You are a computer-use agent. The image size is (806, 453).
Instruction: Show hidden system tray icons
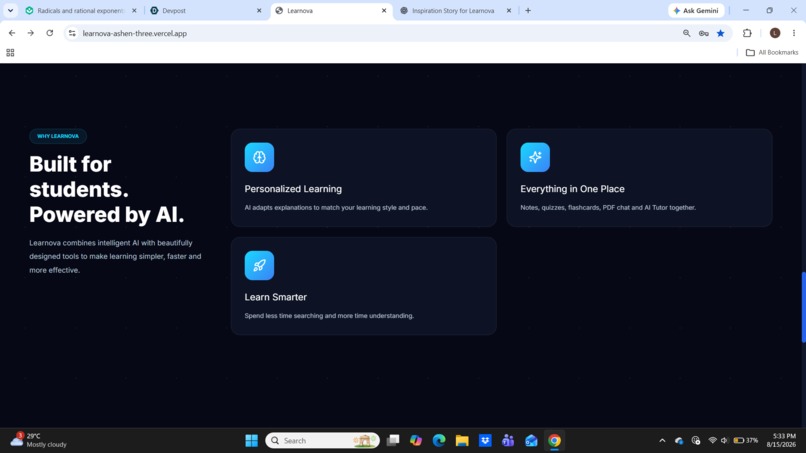662,441
